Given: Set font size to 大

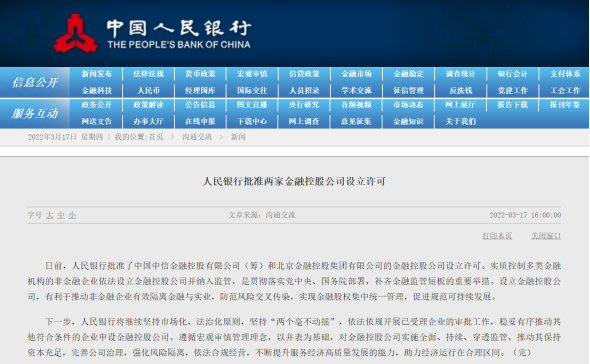Looking at the screenshot, I should tap(50, 215).
